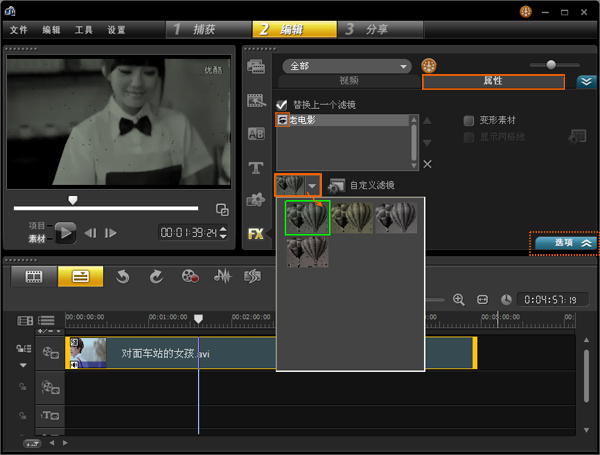Click the preview scrubber handle

pos(73,200)
